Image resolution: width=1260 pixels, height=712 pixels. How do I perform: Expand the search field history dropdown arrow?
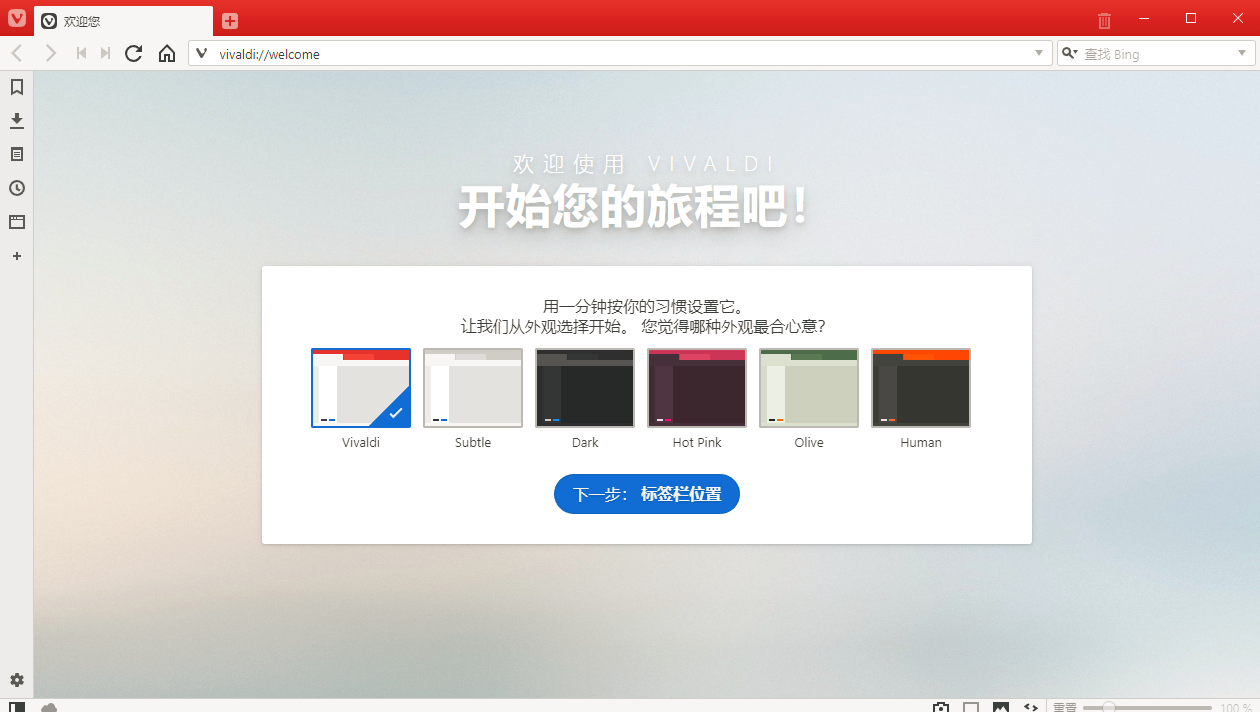click(1242, 54)
